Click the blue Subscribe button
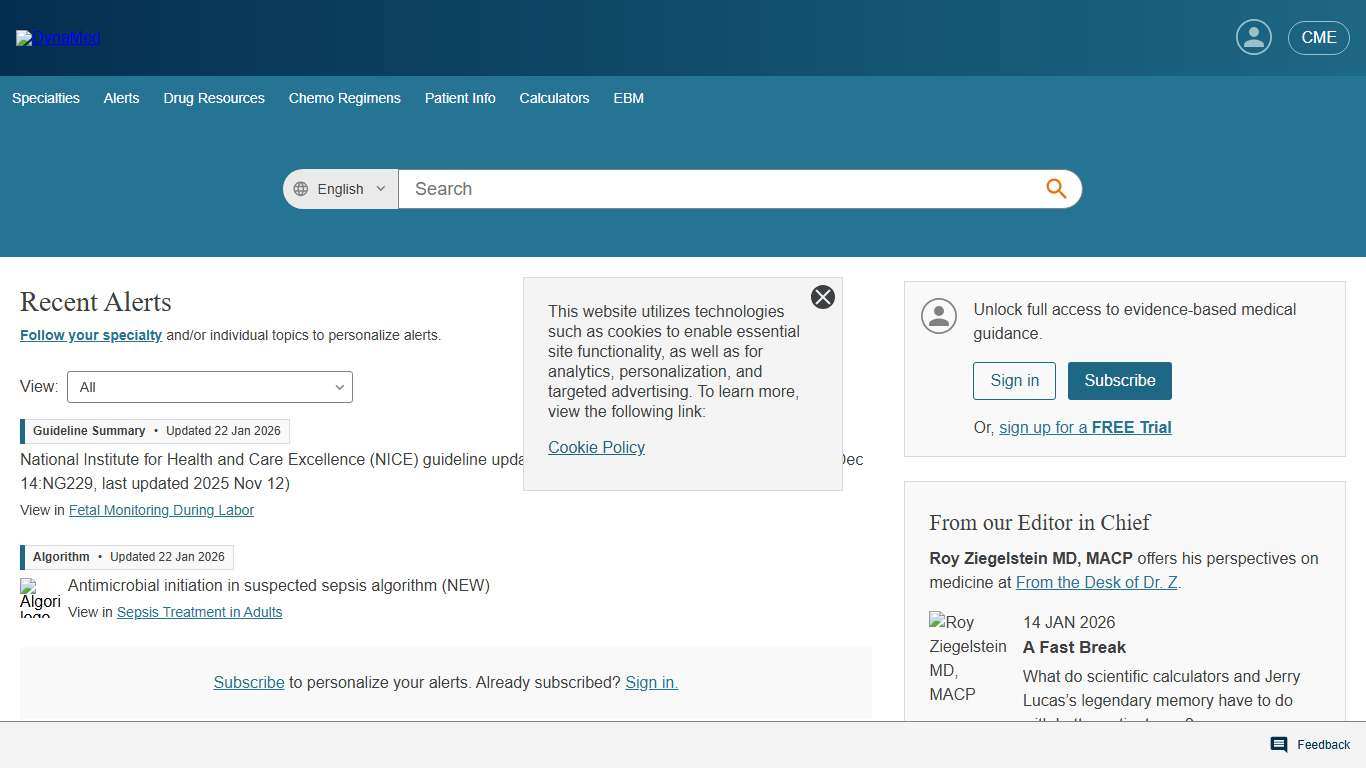The image size is (1366, 768). tap(1119, 381)
